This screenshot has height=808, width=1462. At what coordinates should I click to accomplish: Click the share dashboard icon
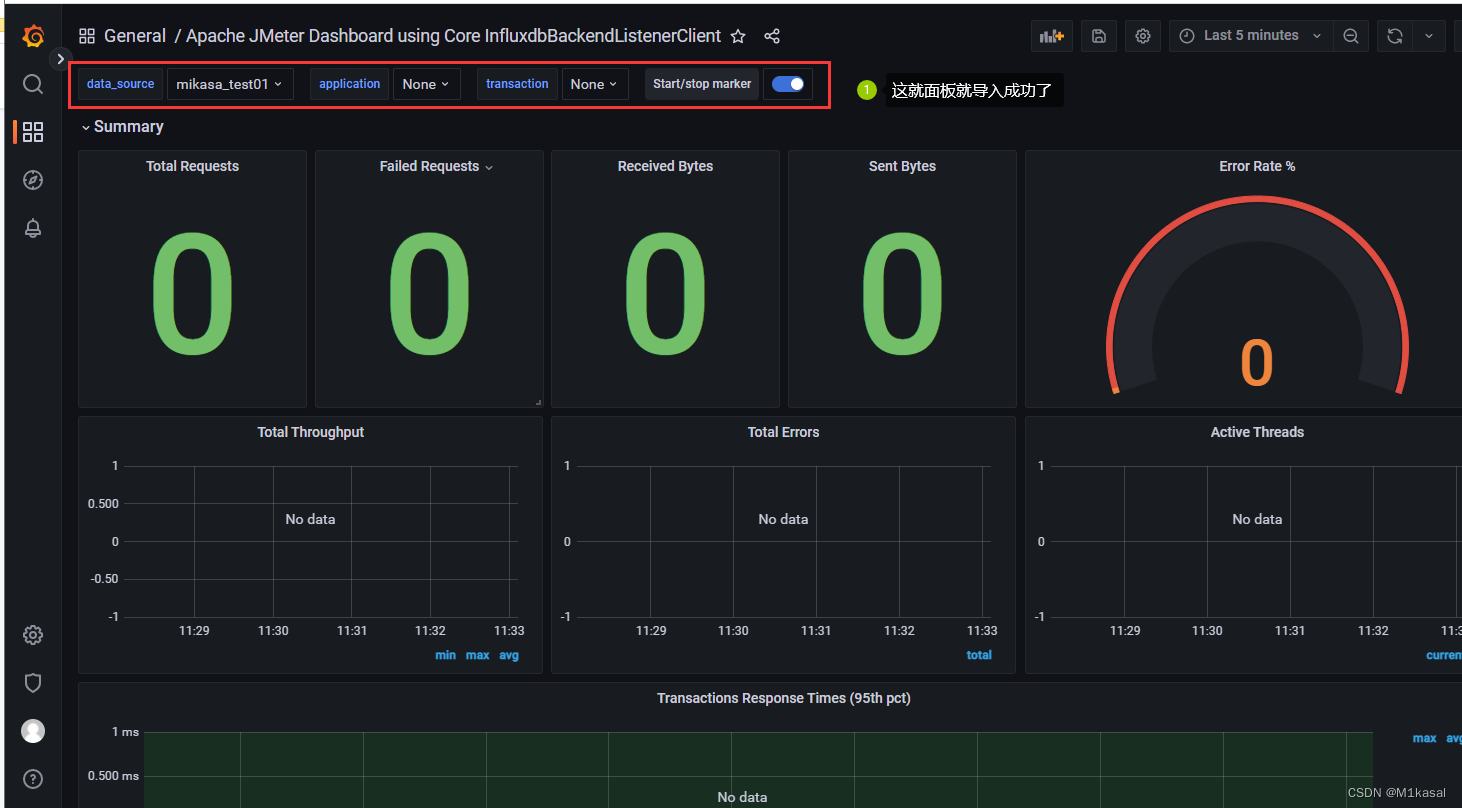772,36
